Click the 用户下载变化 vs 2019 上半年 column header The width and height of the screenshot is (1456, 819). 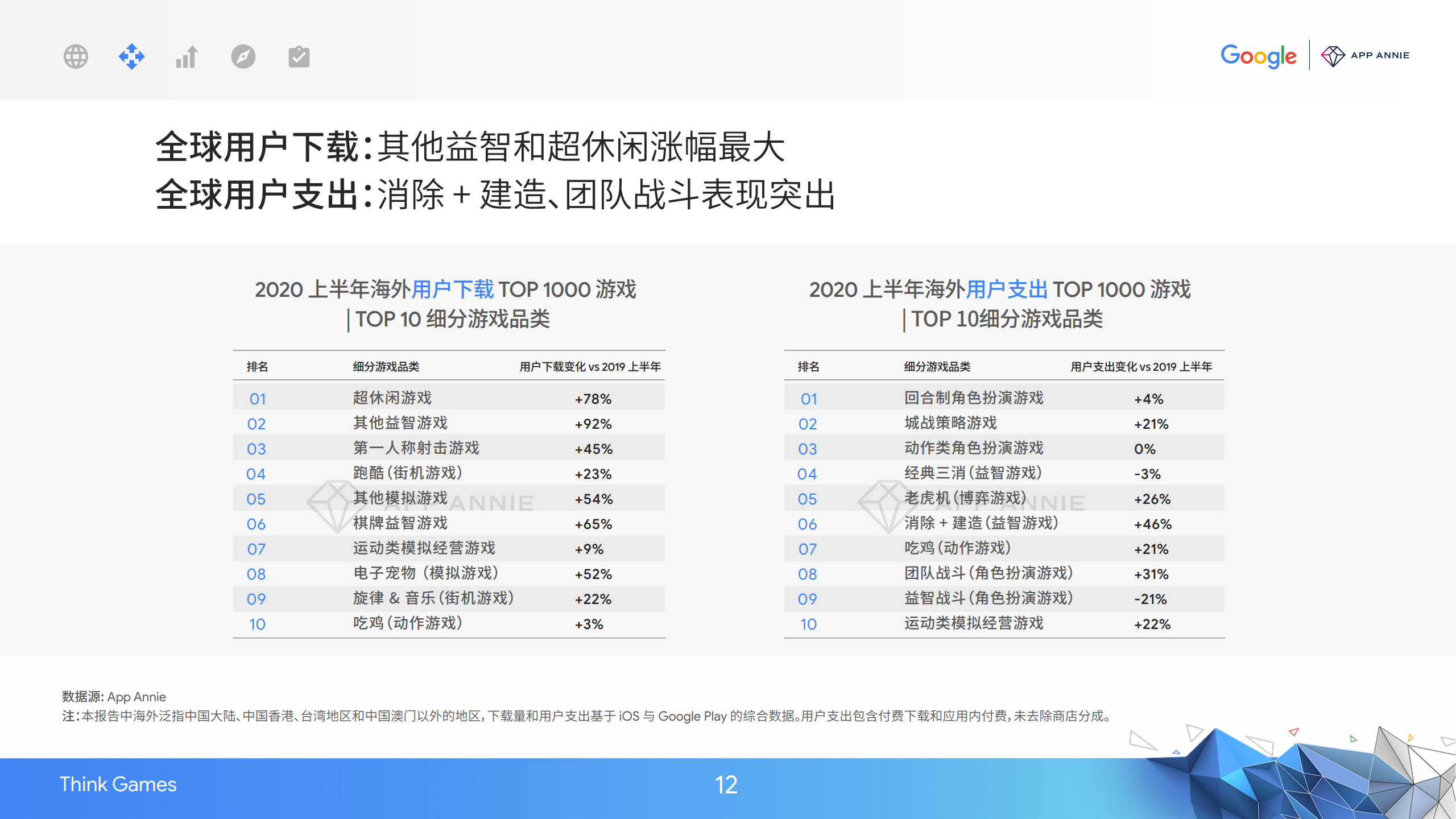click(590, 367)
